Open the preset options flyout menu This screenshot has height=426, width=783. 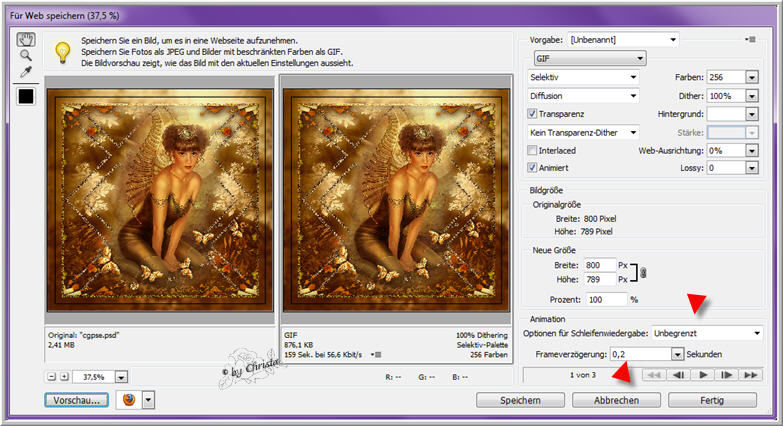pos(750,39)
